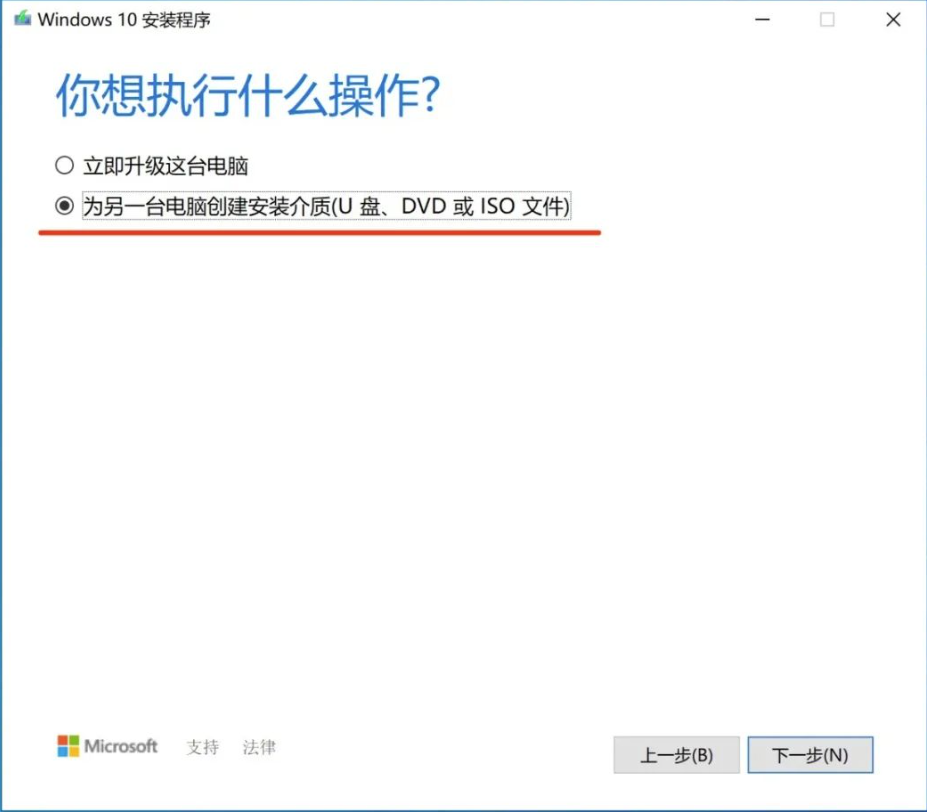The width and height of the screenshot is (927, 812).
Task: Click the 立即升级这台电脑 option label
Action: (166, 166)
